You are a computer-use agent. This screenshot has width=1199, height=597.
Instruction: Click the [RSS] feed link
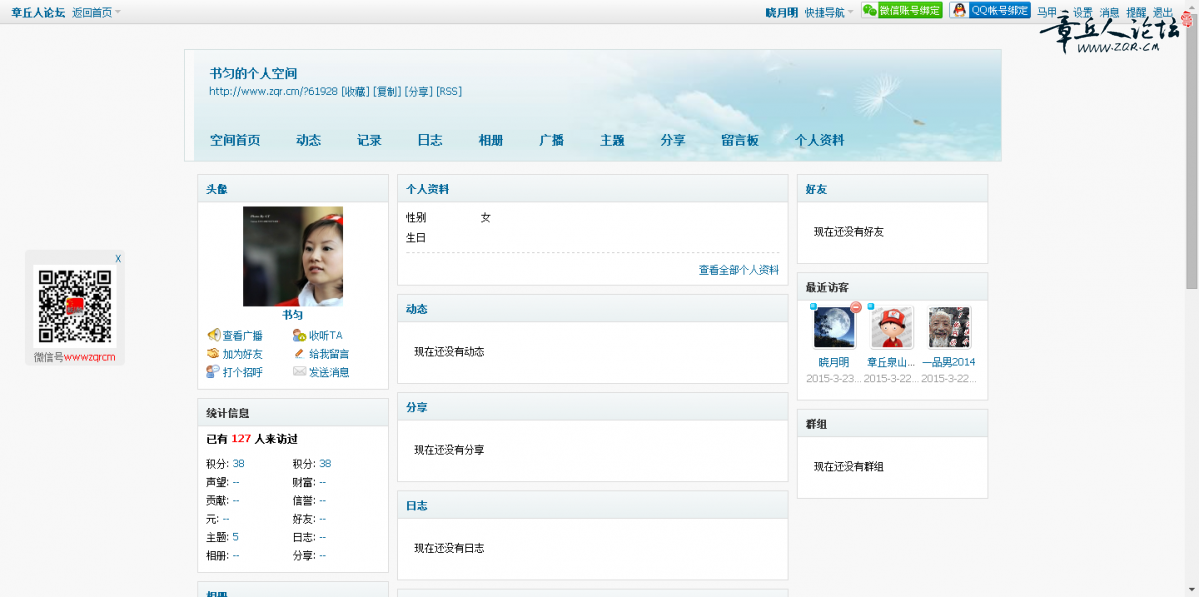[x=449, y=91]
